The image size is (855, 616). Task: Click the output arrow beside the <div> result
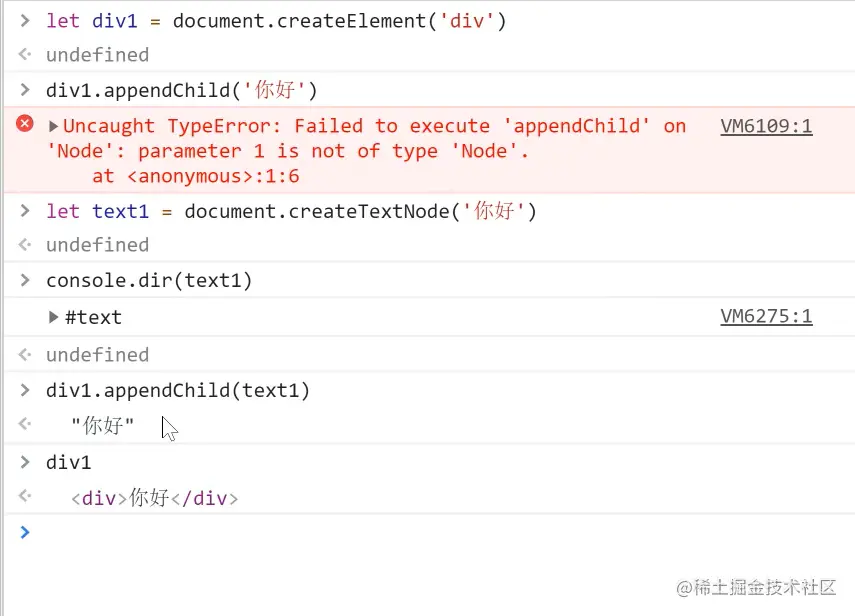[25, 497]
